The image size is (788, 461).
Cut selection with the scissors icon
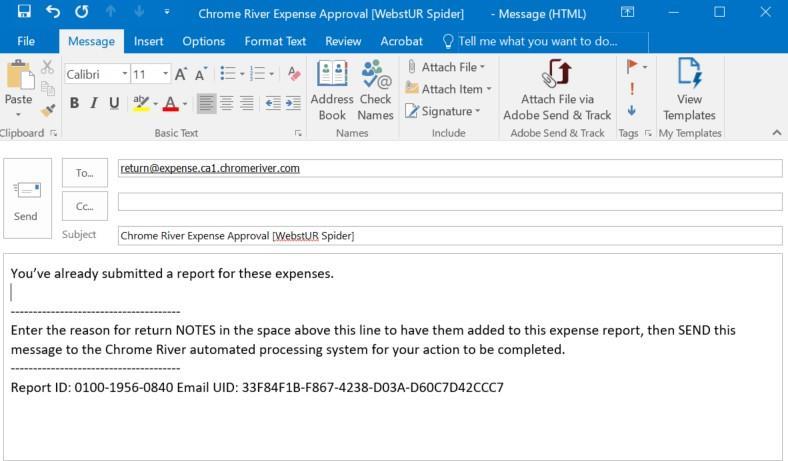coord(47,67)
